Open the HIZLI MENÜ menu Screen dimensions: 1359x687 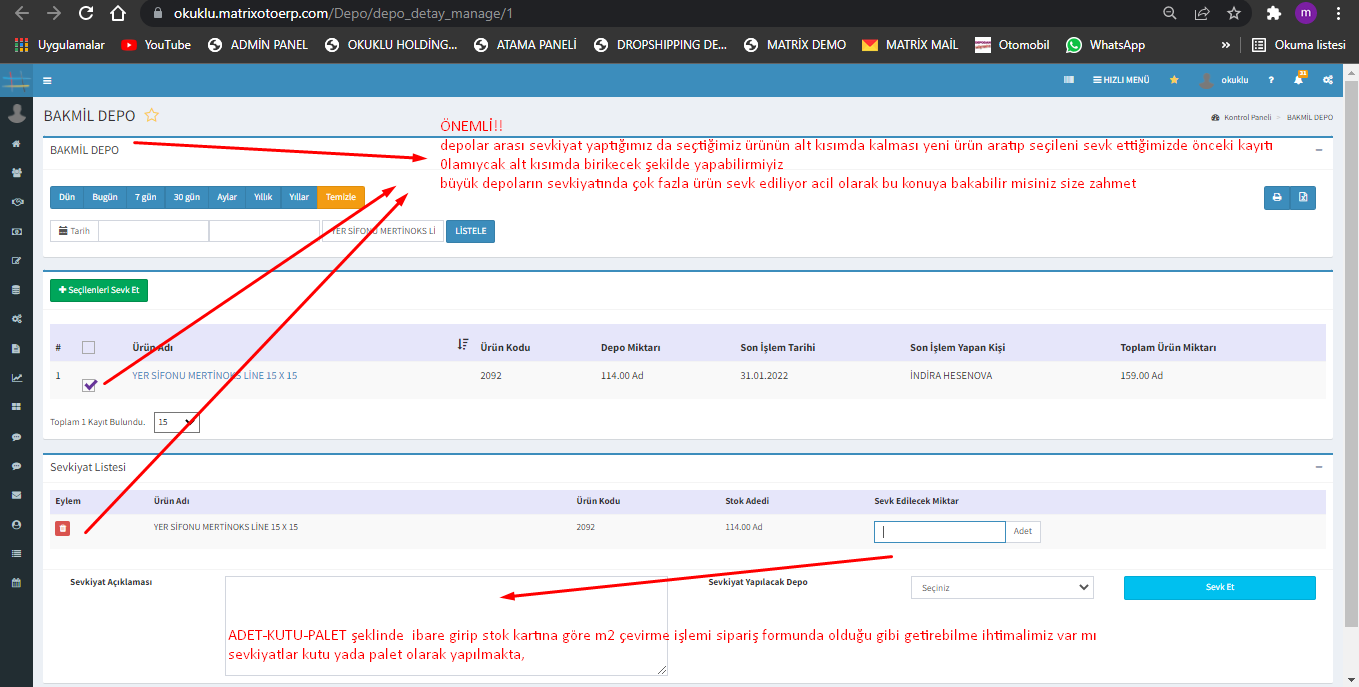pos(1121,80)
